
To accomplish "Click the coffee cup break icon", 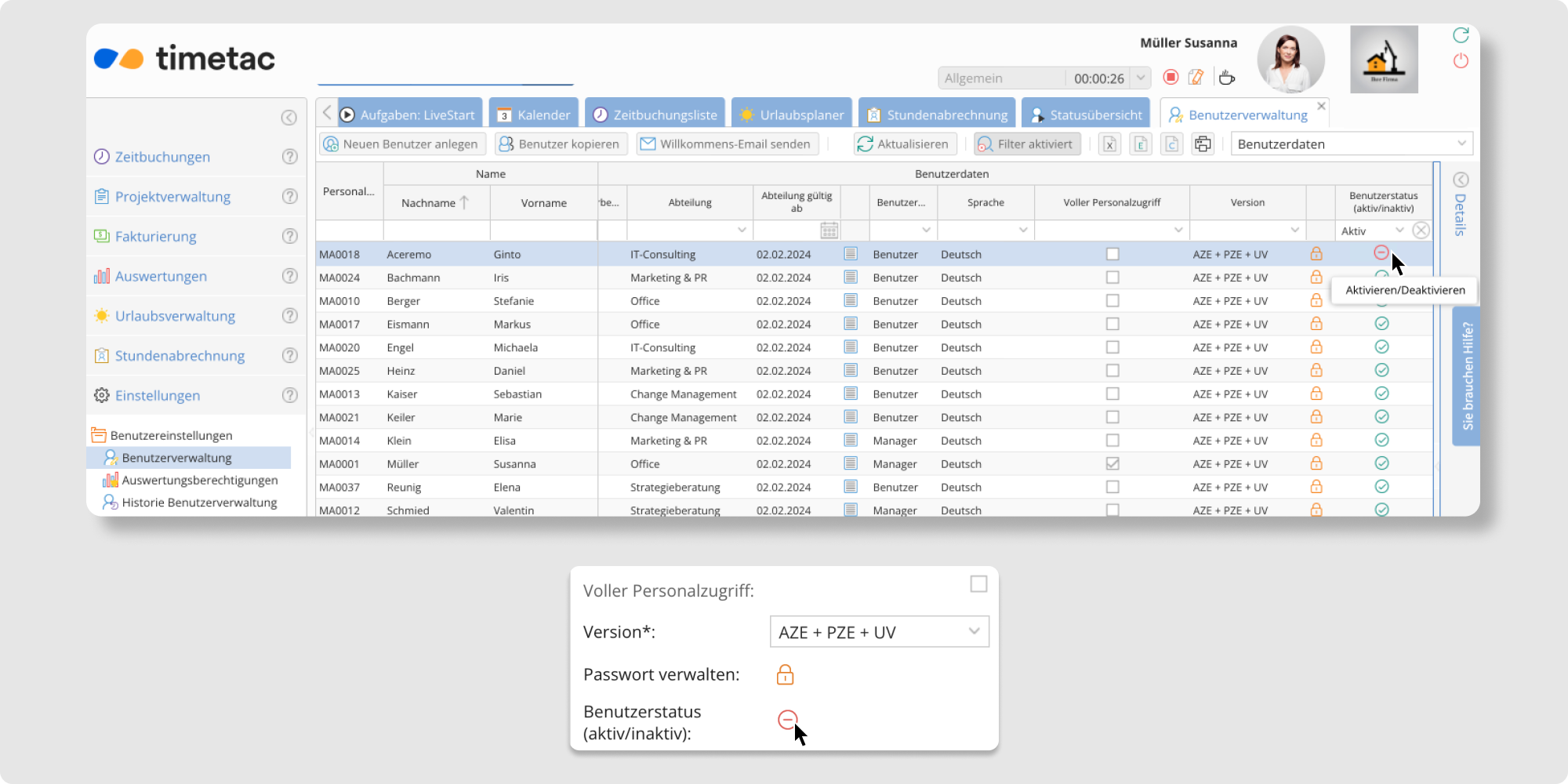I will point(1227,77).
